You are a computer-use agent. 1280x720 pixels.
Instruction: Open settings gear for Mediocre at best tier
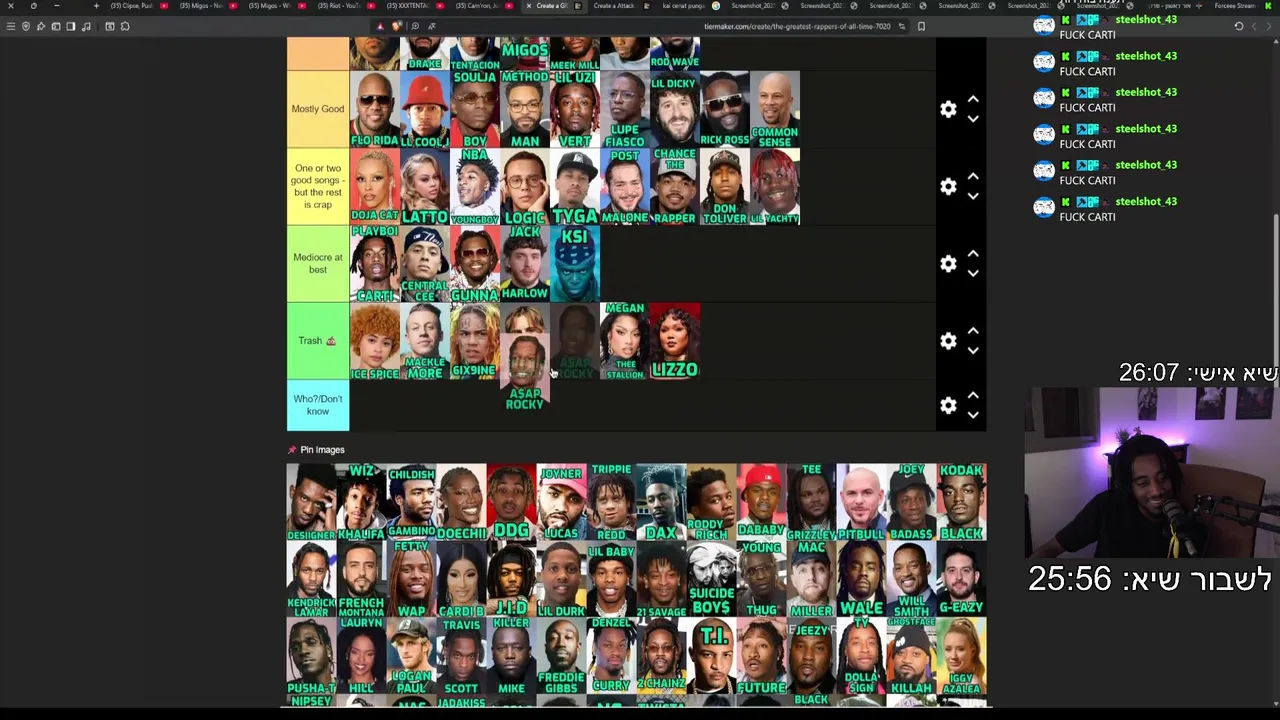(x=948, y=263)
